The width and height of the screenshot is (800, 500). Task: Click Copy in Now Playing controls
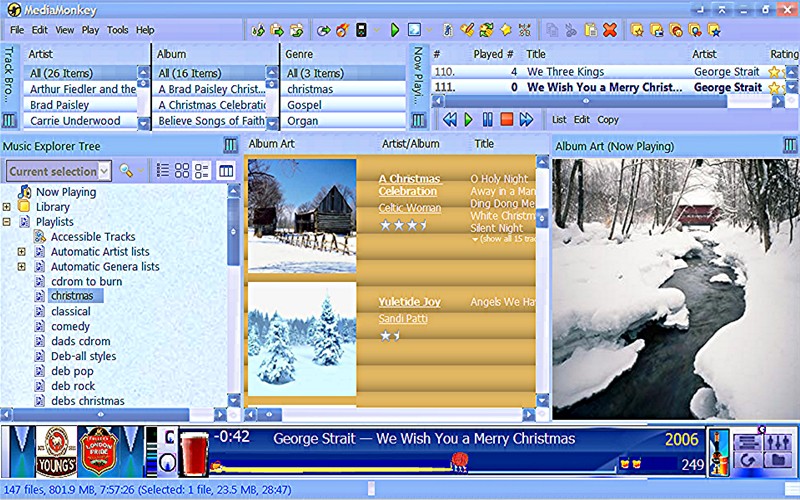(608, 120)
